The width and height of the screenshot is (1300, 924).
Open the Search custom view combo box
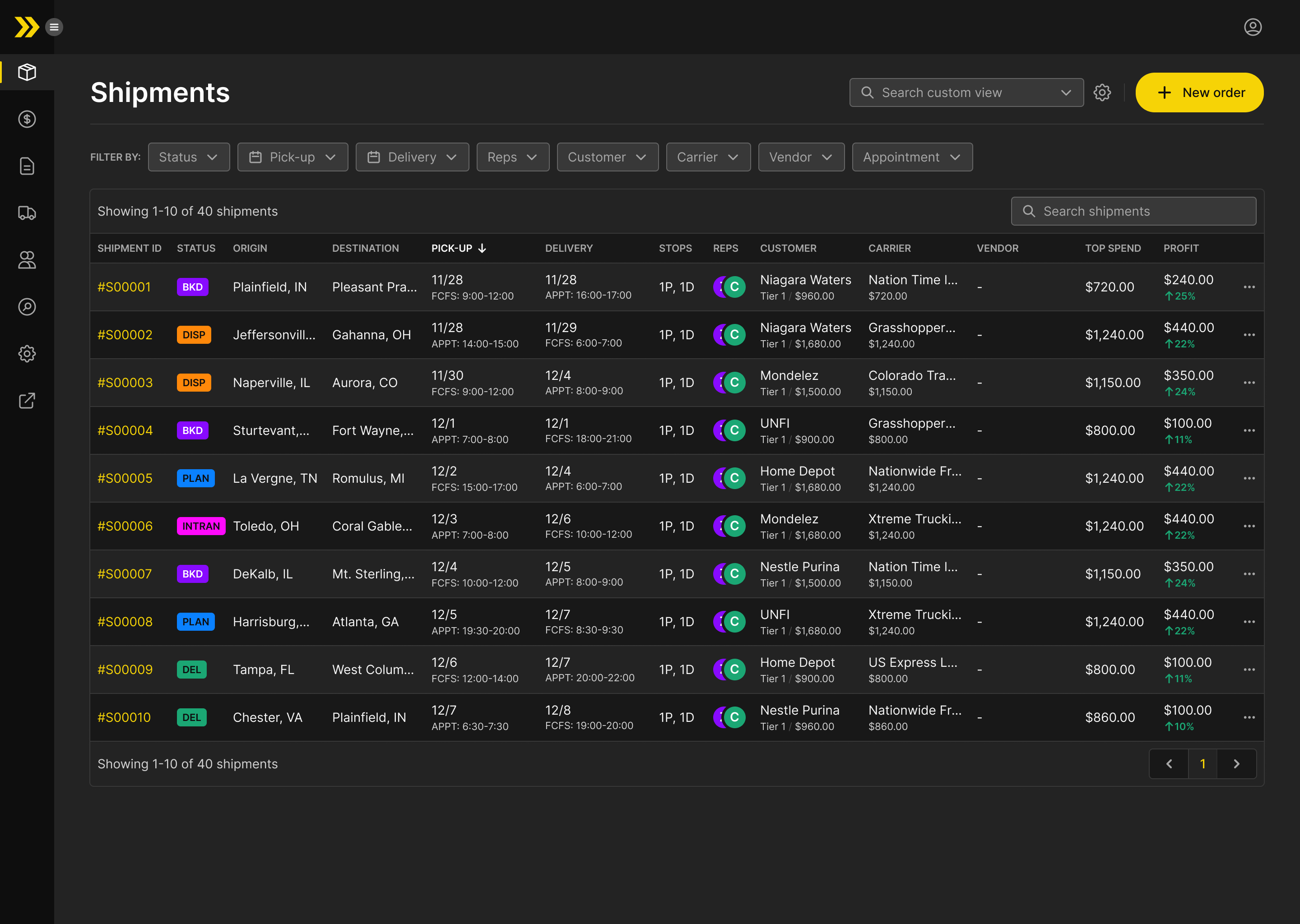pyautogui.click(x=966, y=93)
